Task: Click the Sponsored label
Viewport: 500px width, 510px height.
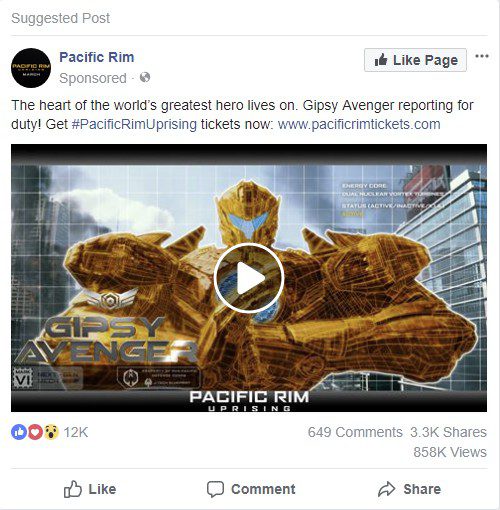Action: (x=93, y=78)
